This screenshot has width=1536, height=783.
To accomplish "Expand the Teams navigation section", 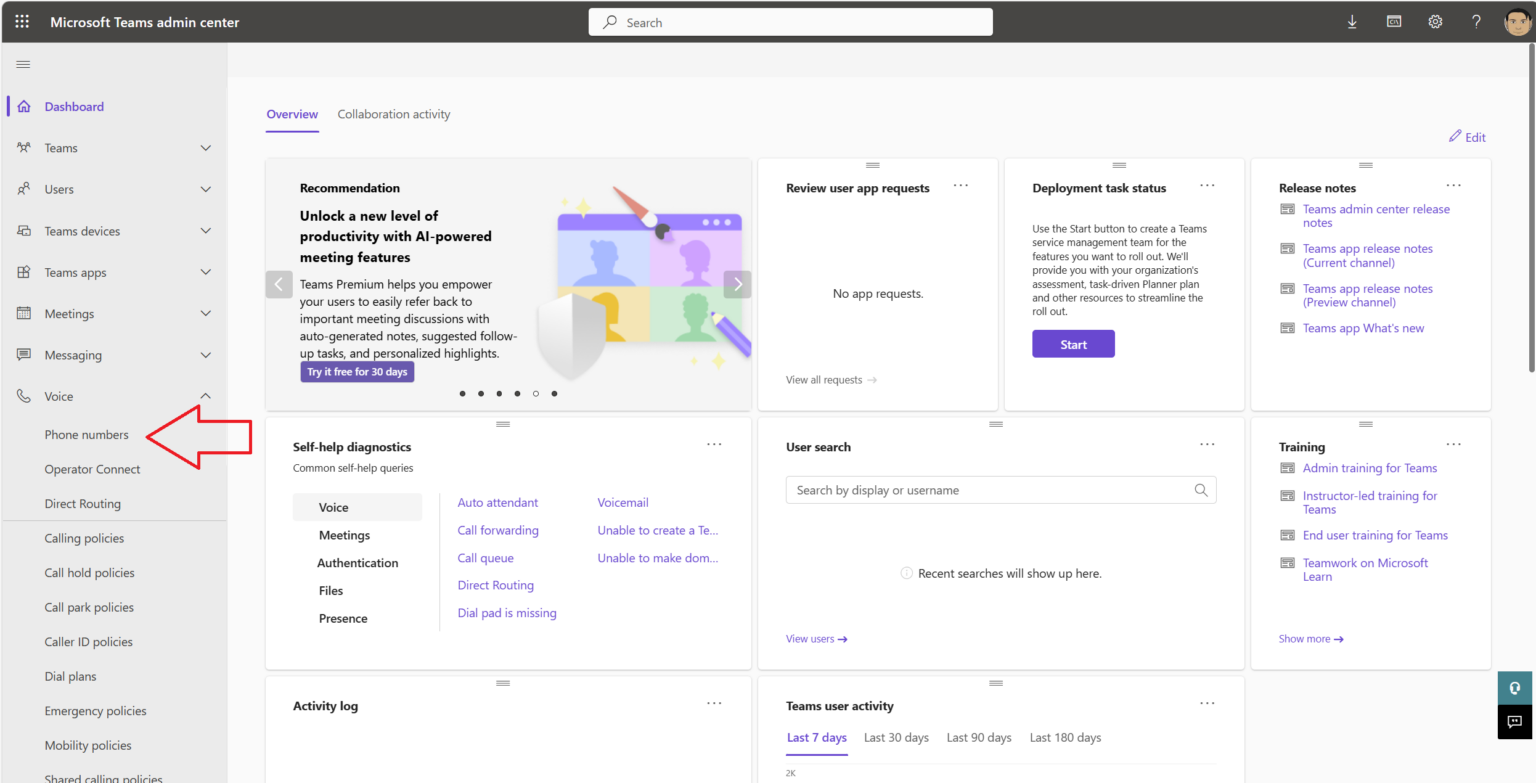I will (x=205, y=148).
